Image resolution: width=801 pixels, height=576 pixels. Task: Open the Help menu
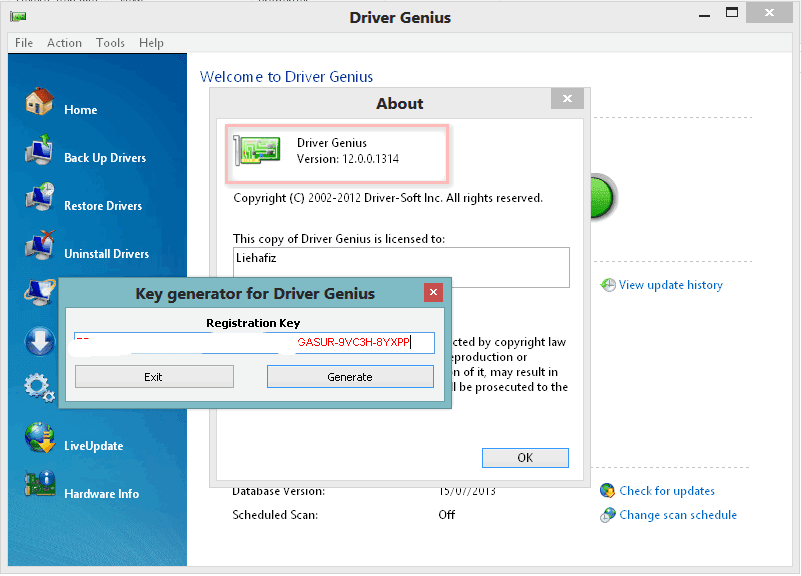tap(151, 43)
